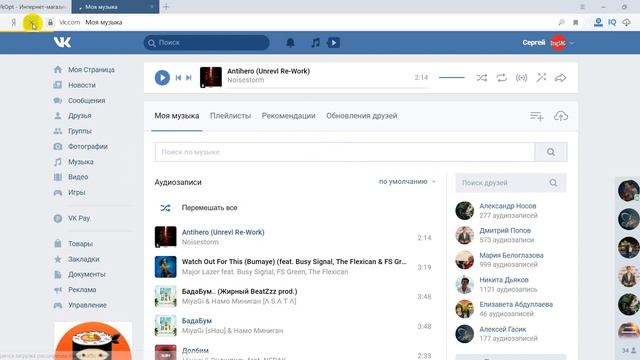Open Новости in sidebar
The width and height of the screenshot is (640, 360).
82,85
